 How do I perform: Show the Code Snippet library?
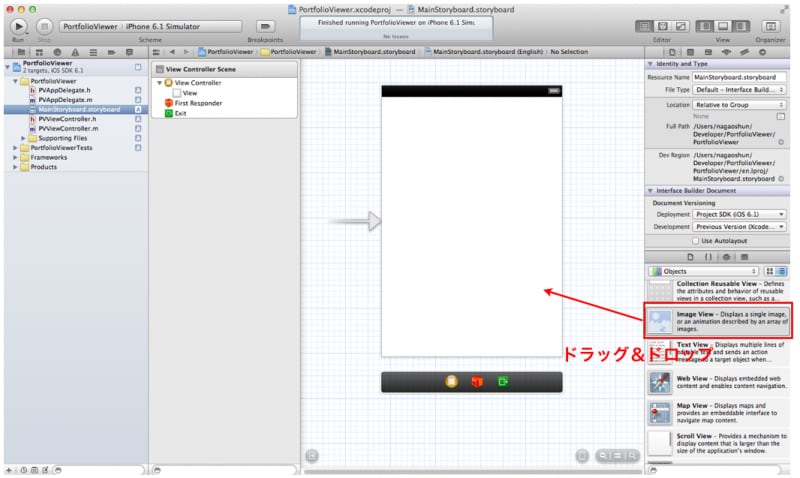coord(708,257)
